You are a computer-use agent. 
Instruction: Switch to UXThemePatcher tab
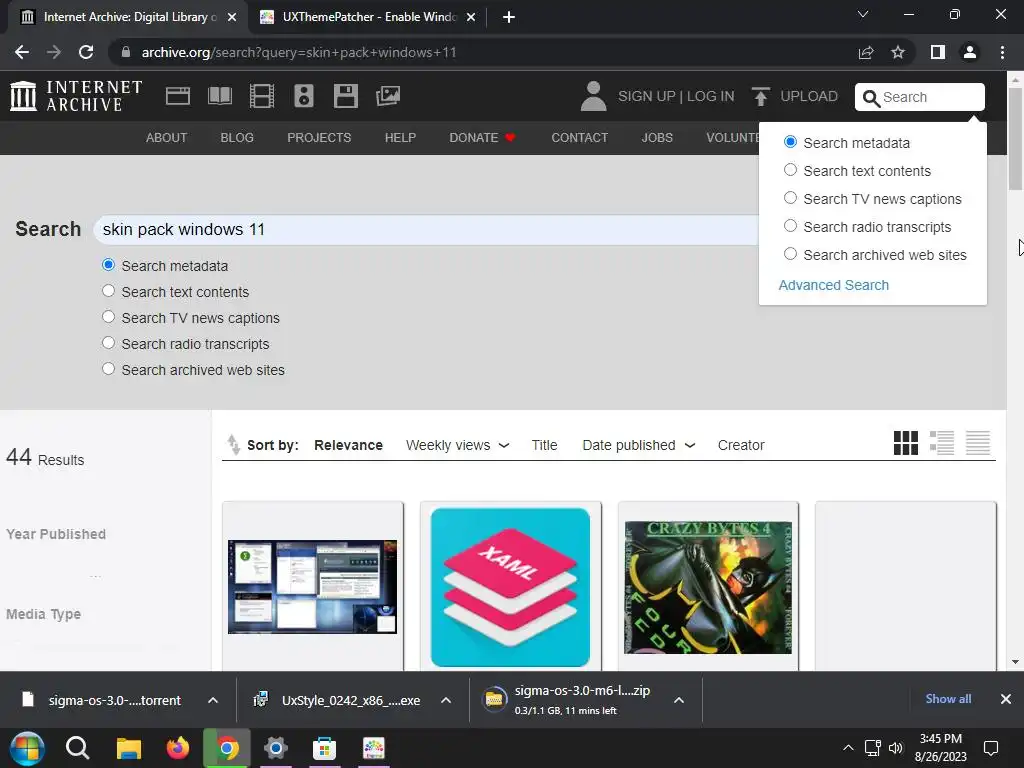tap(369, 17)
